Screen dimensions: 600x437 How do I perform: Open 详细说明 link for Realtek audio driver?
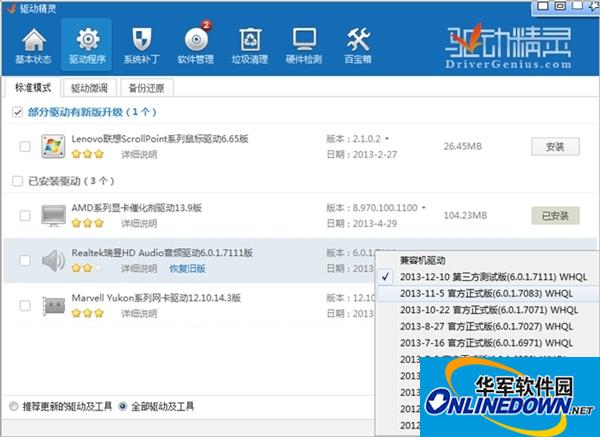(139, 268)
